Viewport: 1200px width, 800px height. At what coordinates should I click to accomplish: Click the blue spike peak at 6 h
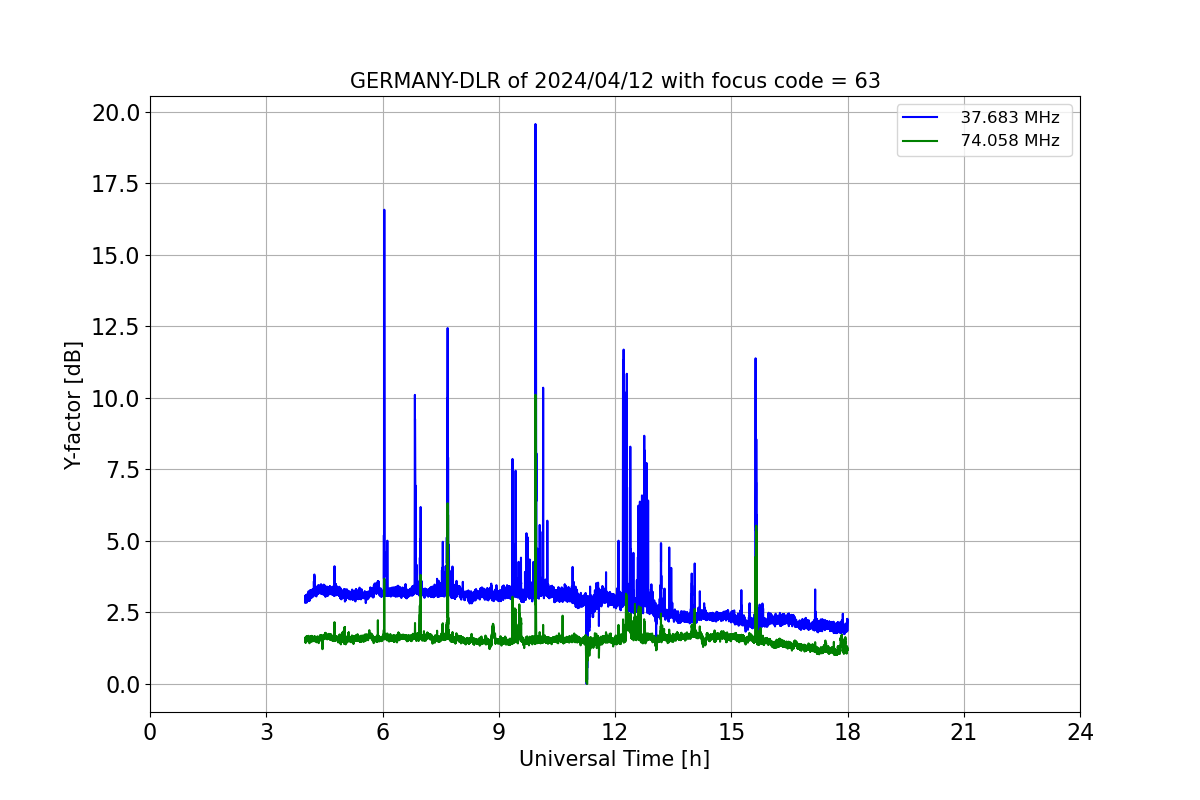pos(384,211)
